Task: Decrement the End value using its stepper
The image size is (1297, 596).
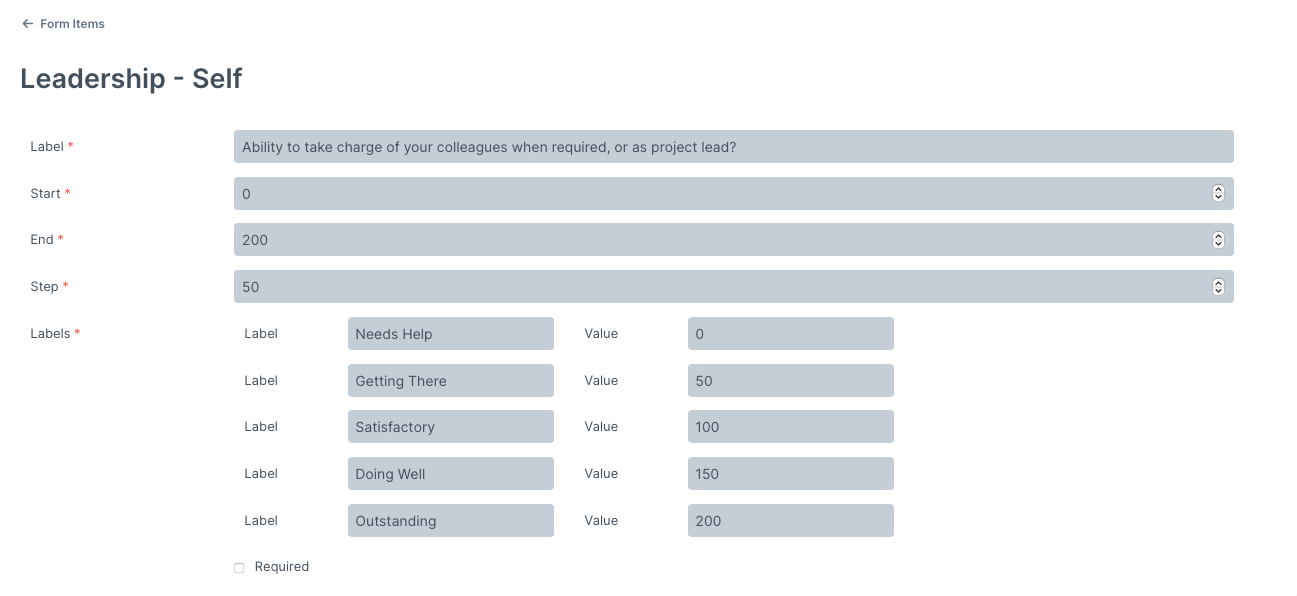Action: (1218, 244)
